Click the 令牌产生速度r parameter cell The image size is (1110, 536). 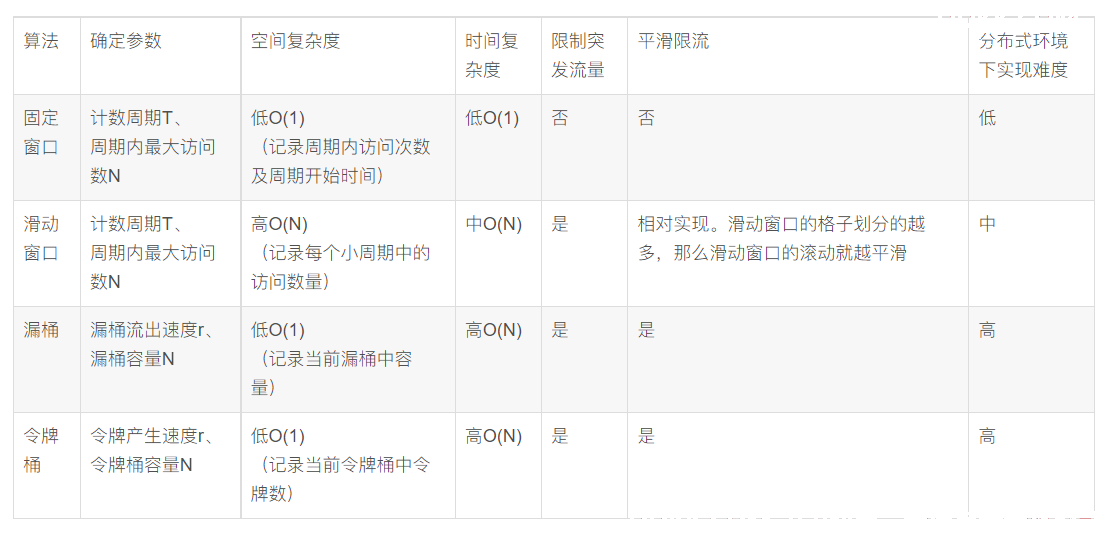point(161,465)
